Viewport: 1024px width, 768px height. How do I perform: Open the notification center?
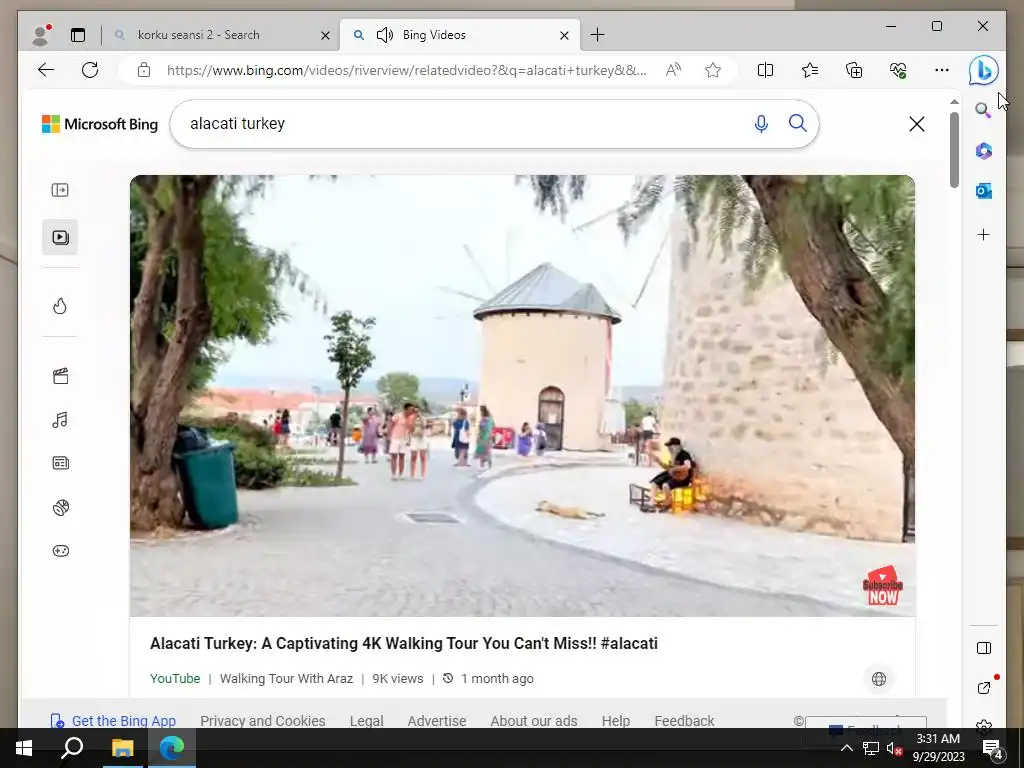[x=993, y=748]
